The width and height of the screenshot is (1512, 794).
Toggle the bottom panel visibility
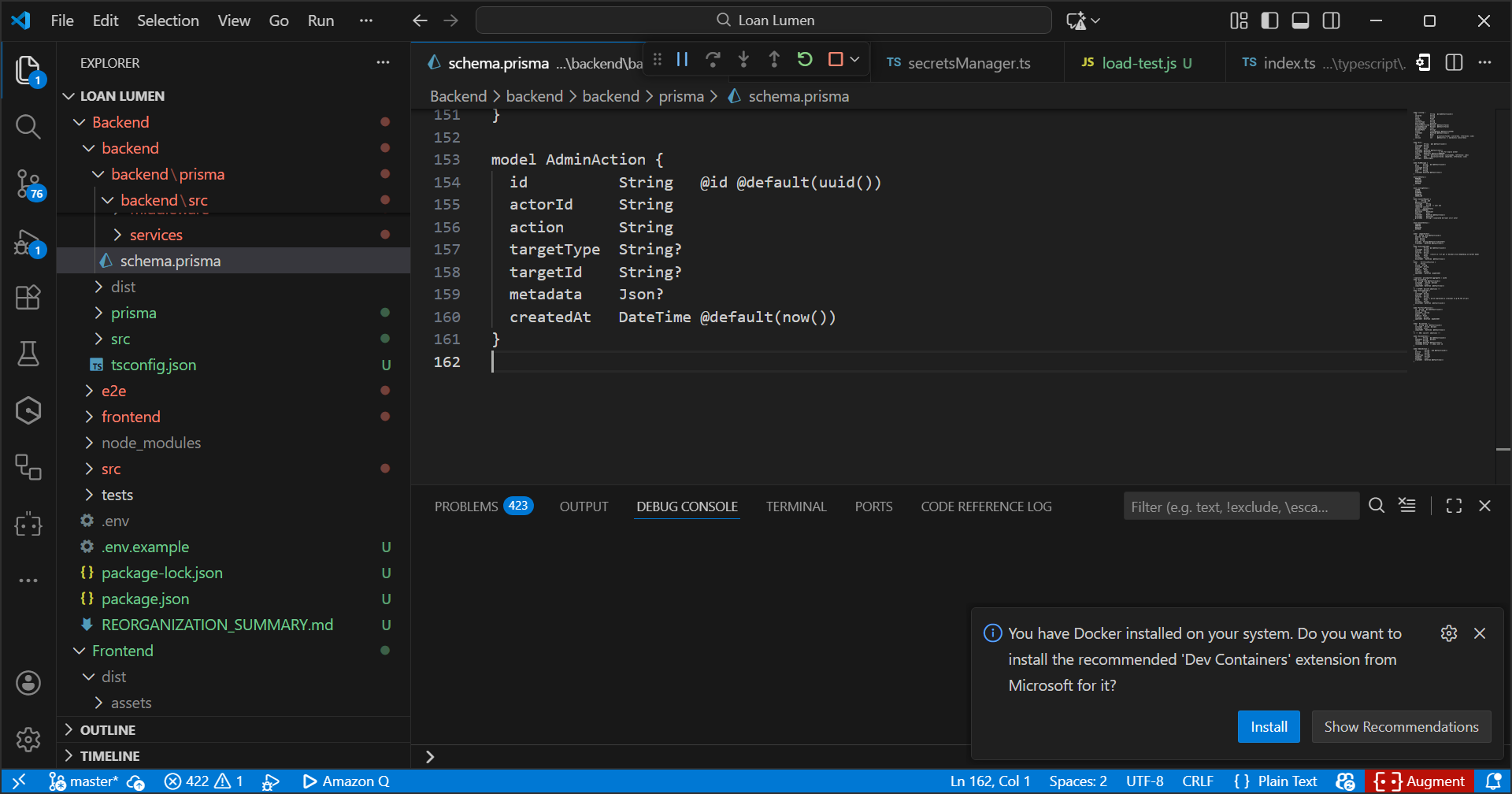(1300, 20)
